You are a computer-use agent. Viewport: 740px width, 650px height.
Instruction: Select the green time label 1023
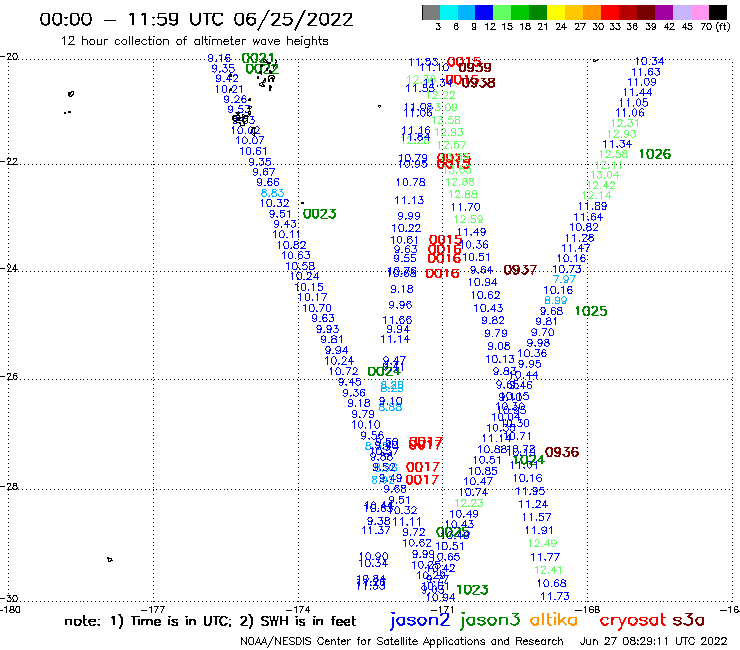tap(472, 590)
